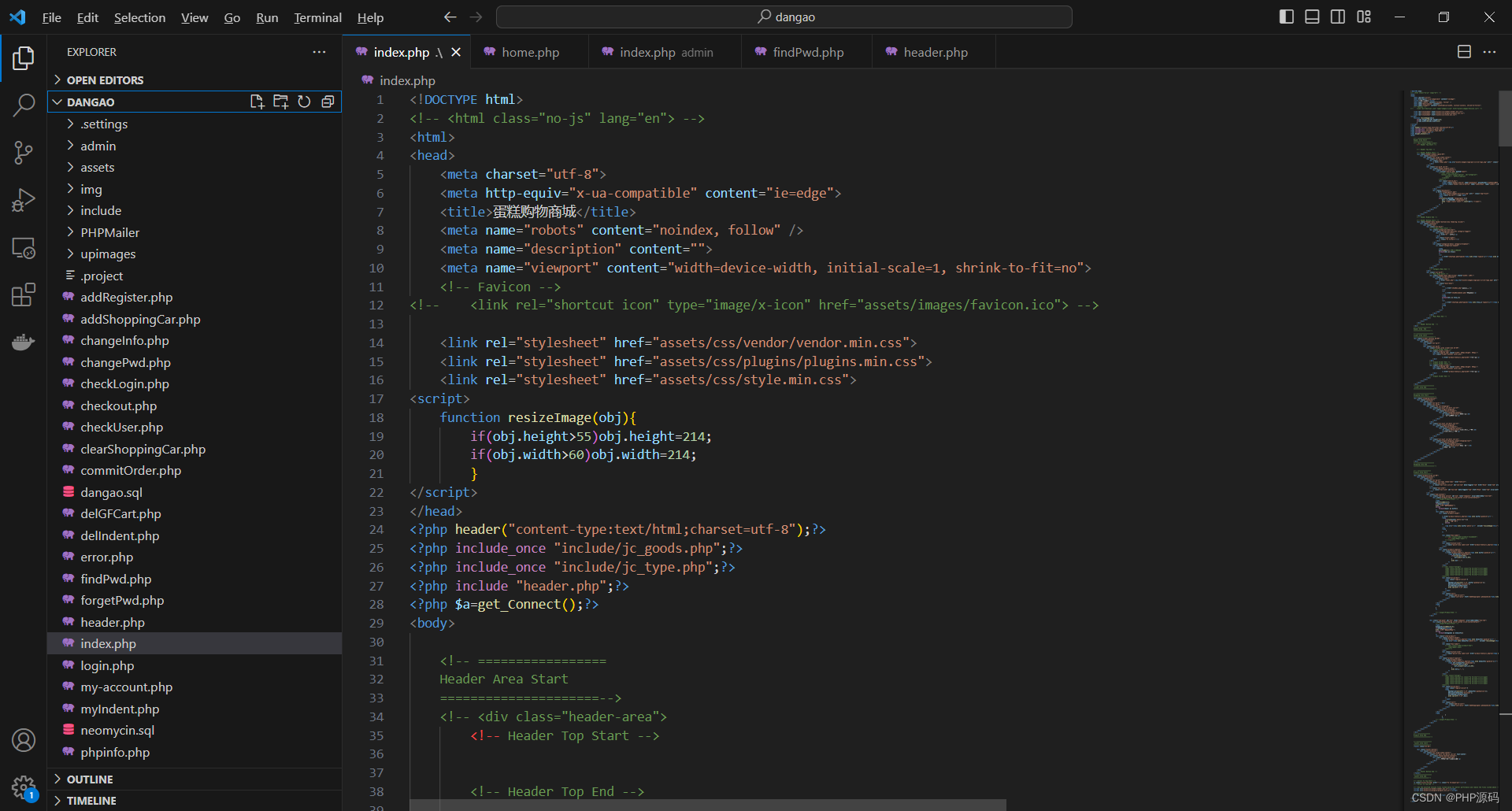Open the View menu
The image size is (1512, 811).
click(195, 17)
